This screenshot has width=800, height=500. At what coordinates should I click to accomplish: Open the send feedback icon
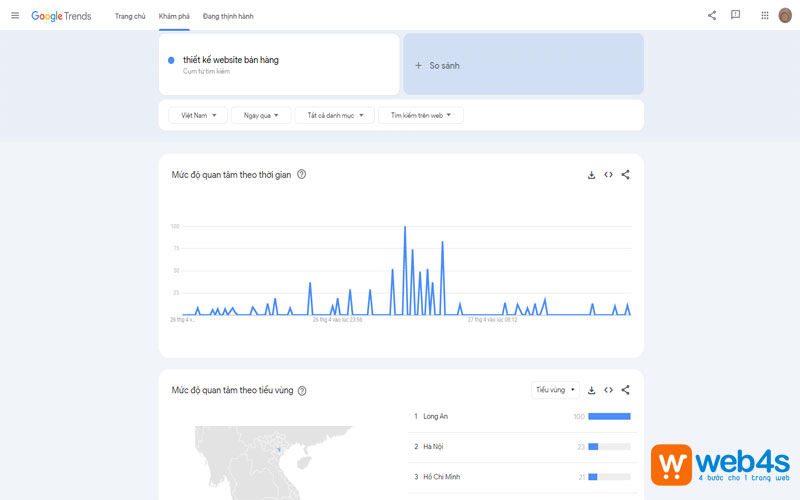click(736, 16)
